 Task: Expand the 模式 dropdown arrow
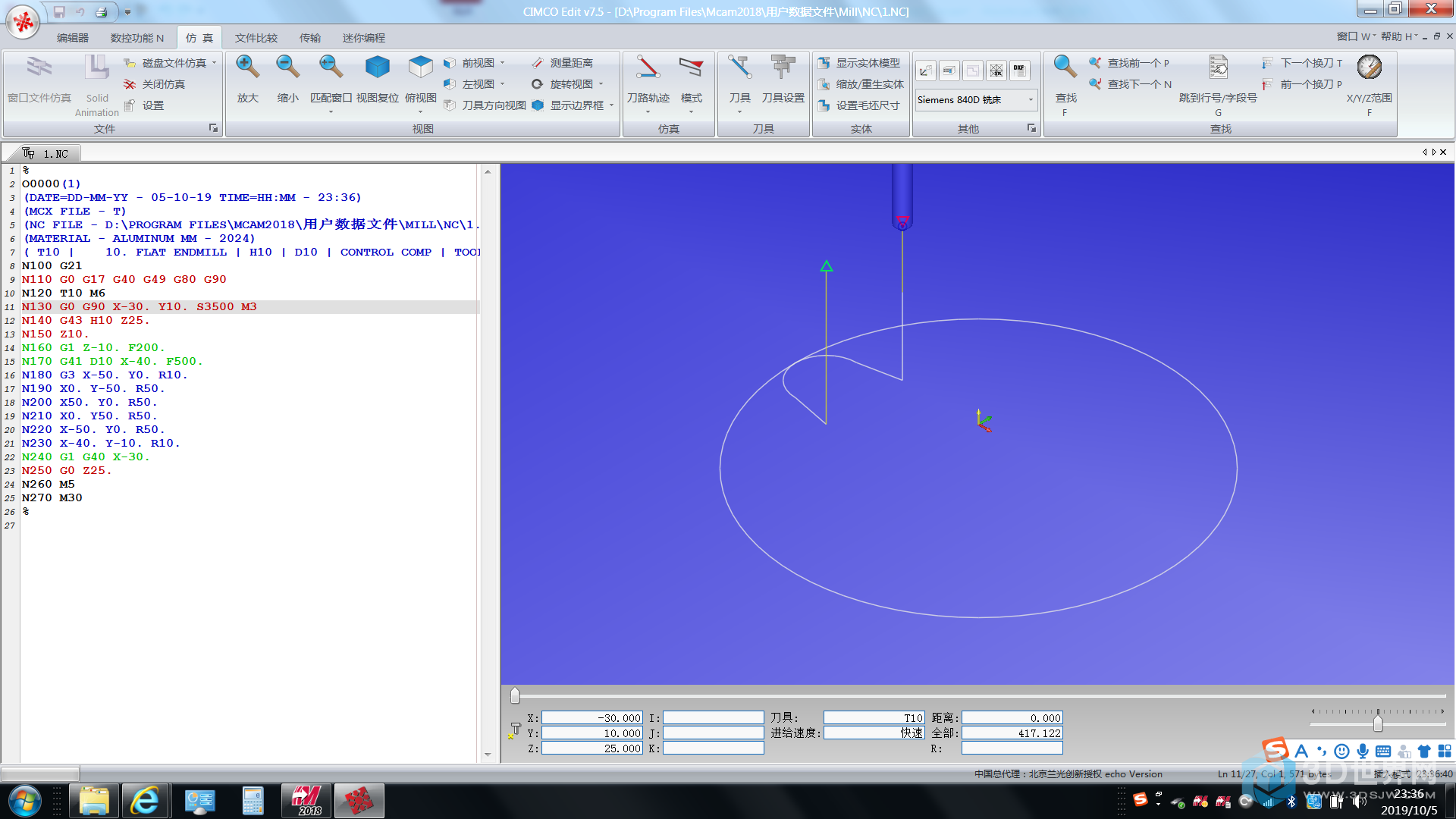click(691, 112)
